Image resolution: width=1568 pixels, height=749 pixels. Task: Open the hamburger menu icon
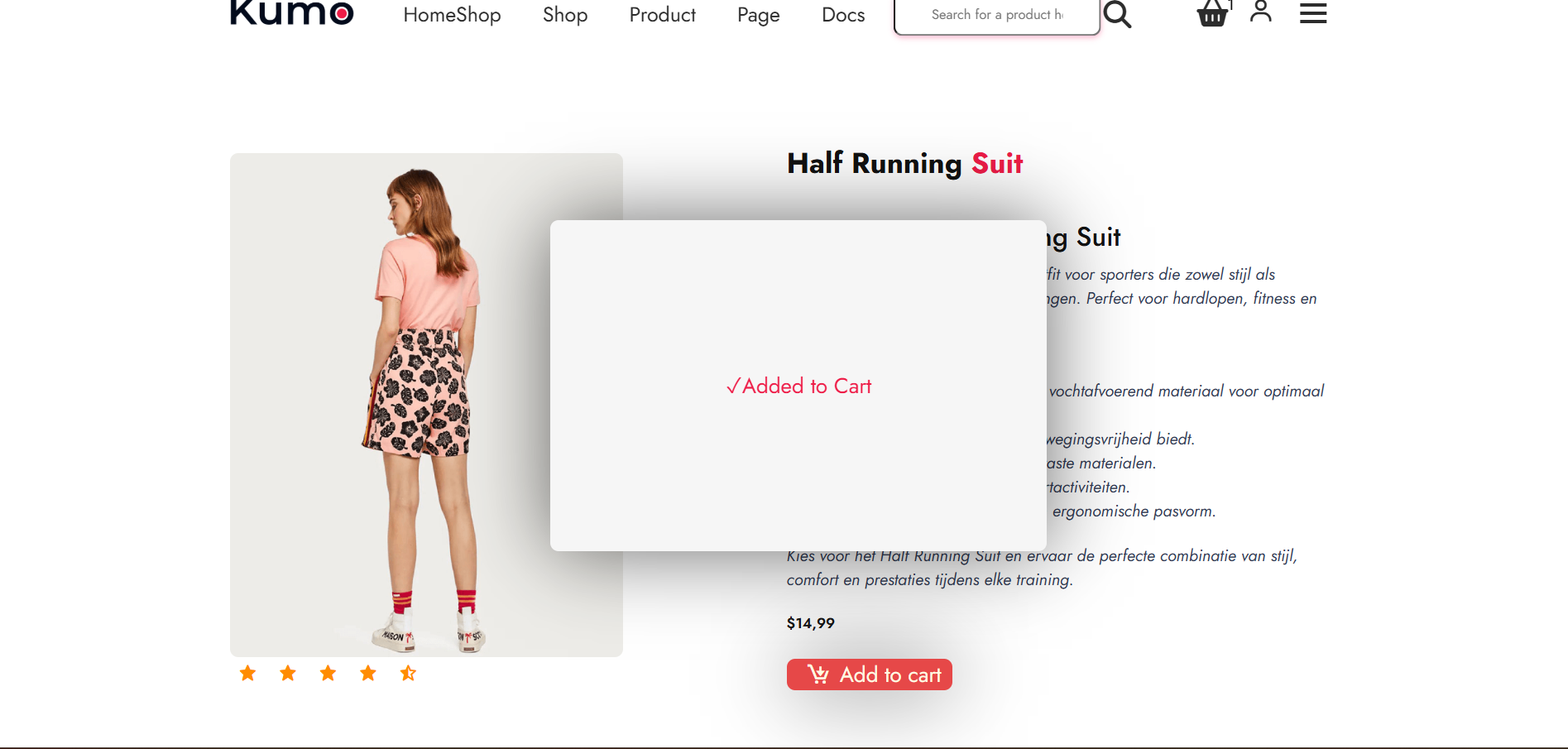[x=1312, y=13]
